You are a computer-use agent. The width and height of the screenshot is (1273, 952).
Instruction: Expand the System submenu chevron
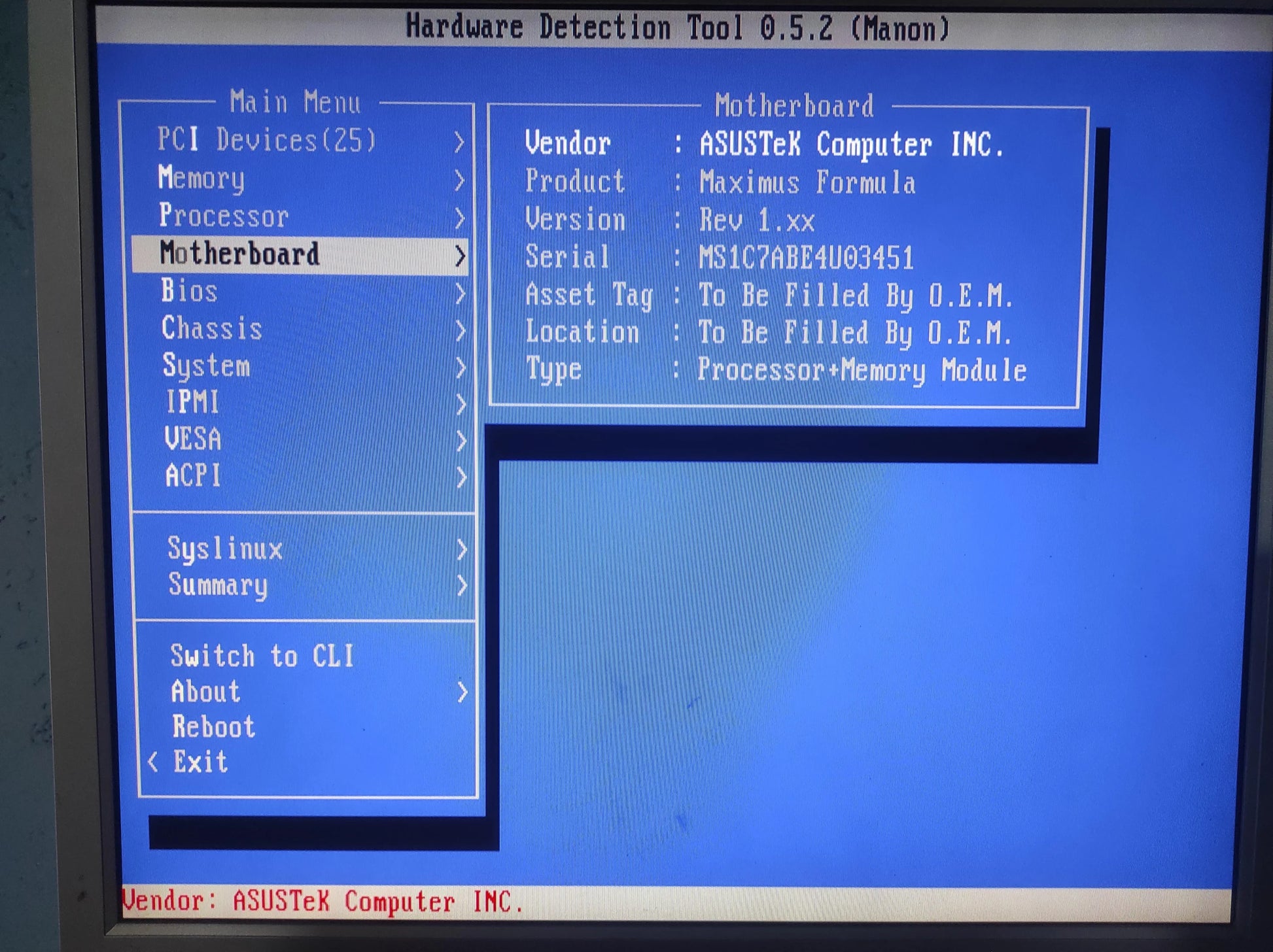(x=461, y=367)
